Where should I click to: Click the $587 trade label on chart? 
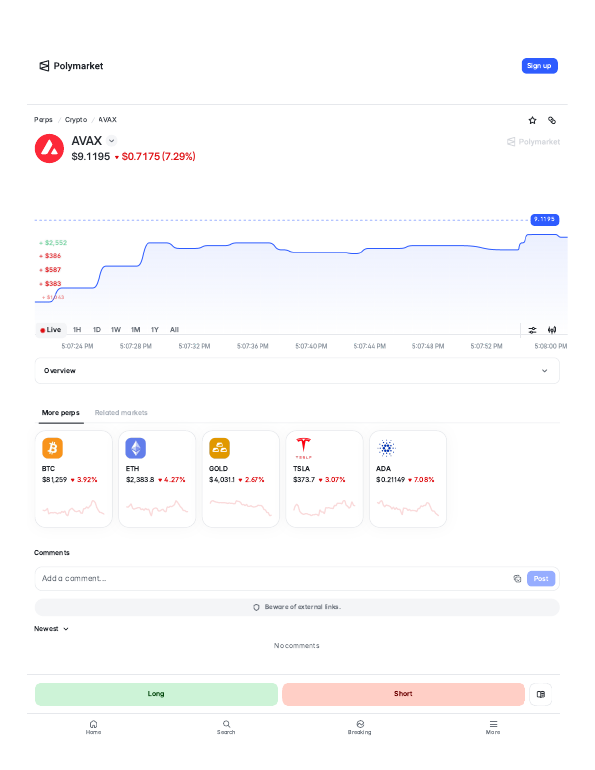(x=50, y=270)
